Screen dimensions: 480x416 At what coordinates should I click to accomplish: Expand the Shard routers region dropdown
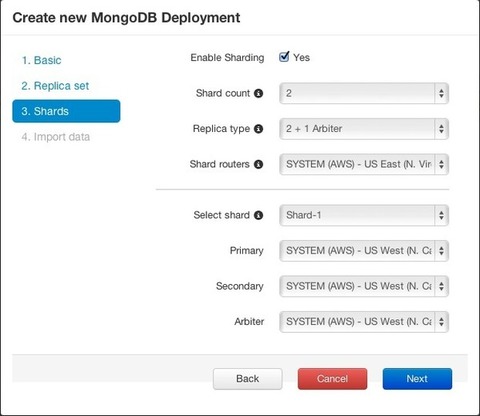364,164
